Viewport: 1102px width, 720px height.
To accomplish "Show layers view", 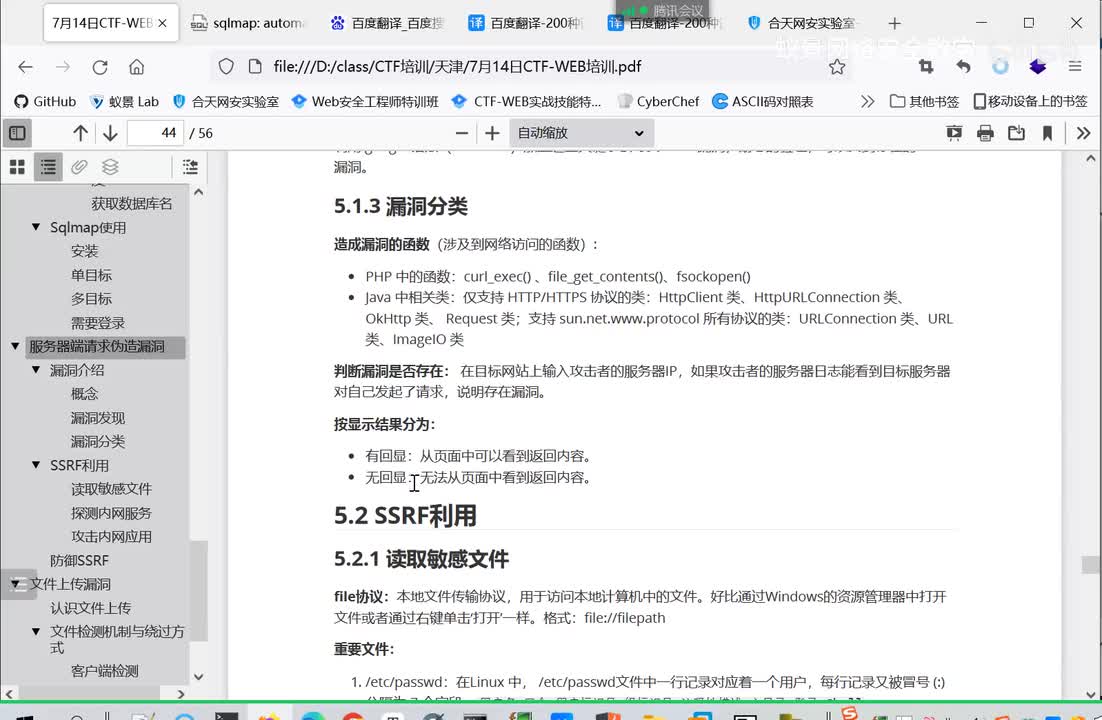I will [110, 167].
